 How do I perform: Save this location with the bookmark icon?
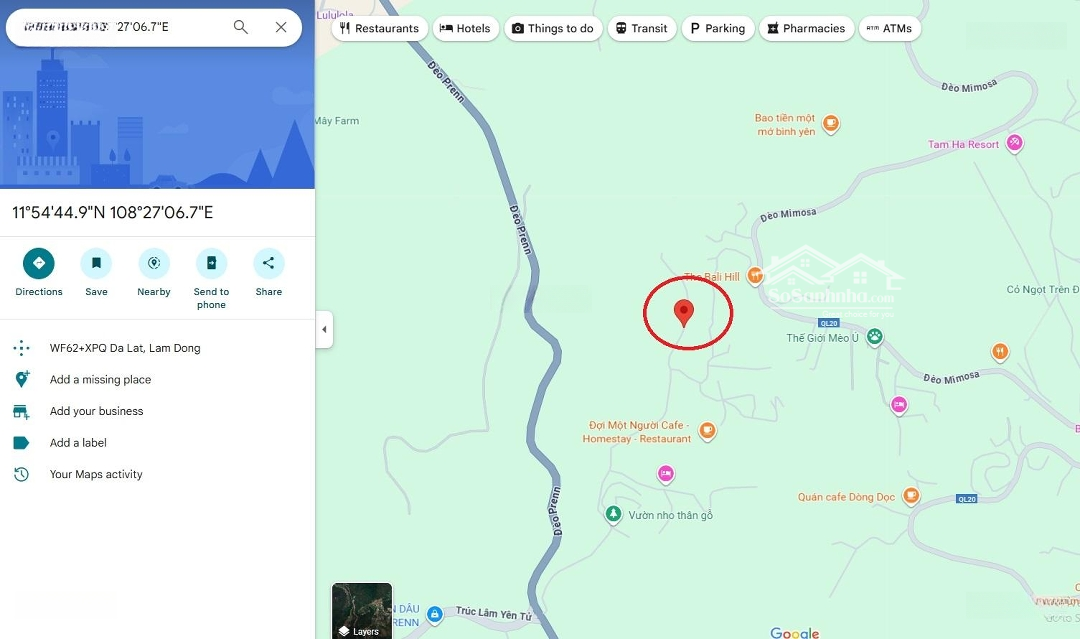coord(96,264)
